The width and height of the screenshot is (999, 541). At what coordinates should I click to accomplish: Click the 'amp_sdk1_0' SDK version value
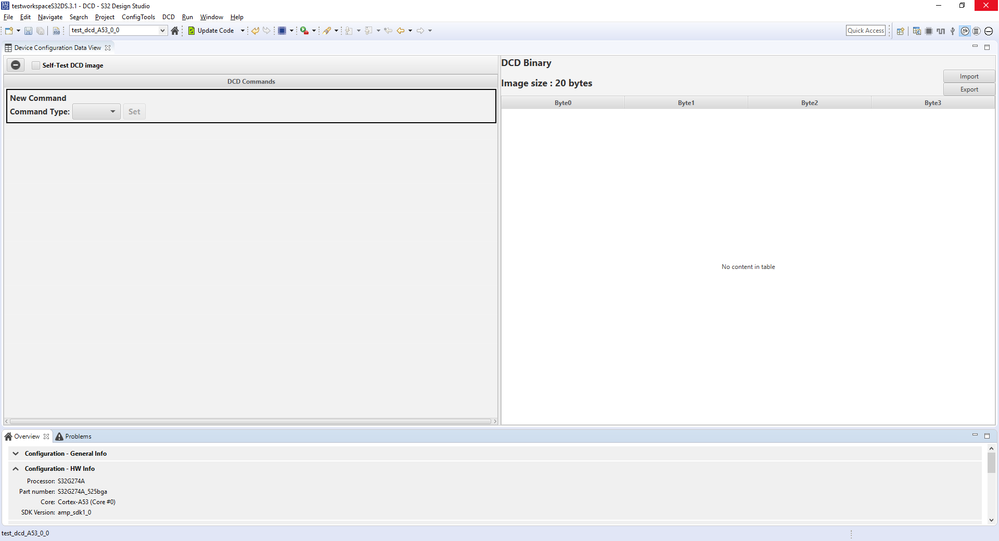(75, 512)
